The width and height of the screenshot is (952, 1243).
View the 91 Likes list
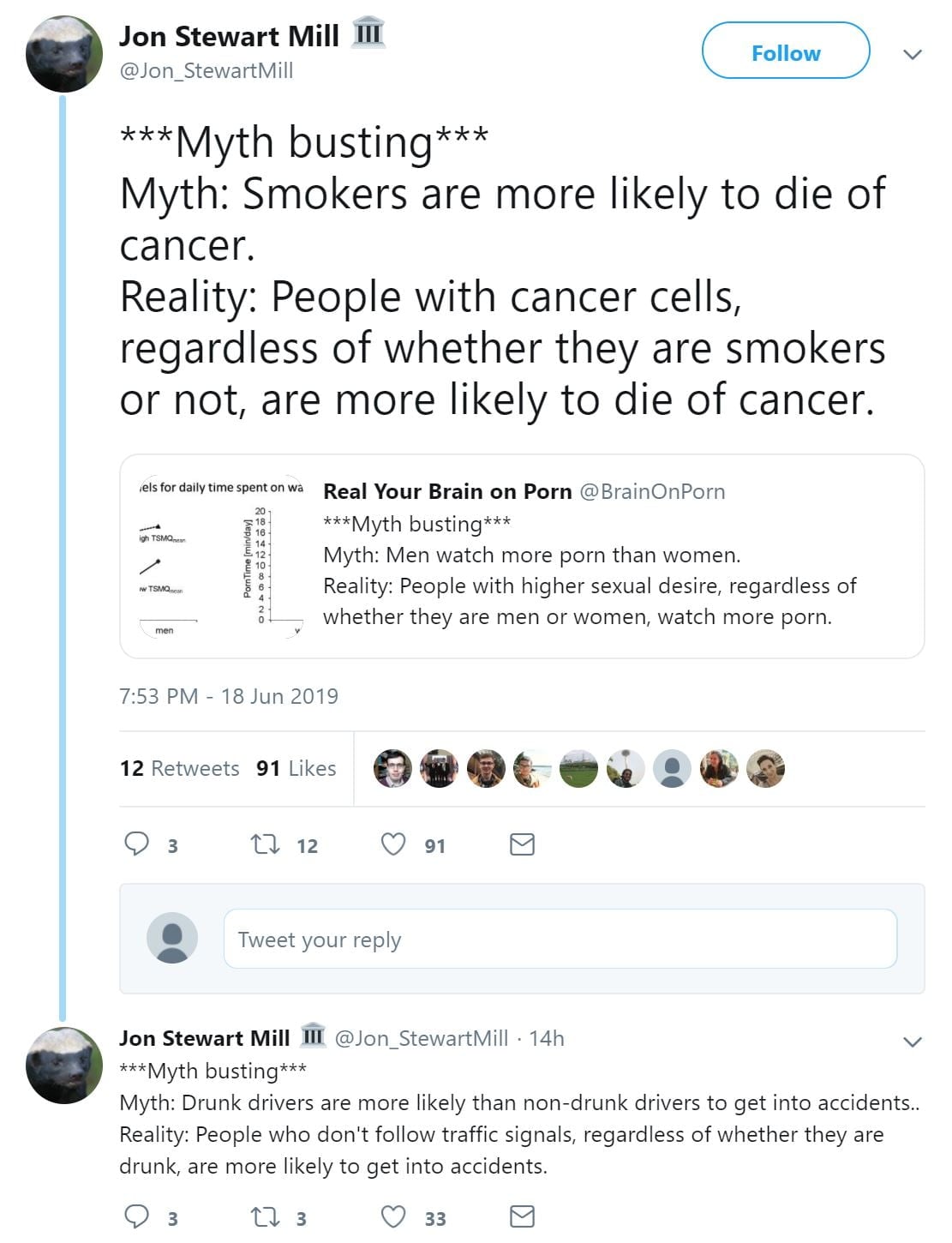pos(296,768)
